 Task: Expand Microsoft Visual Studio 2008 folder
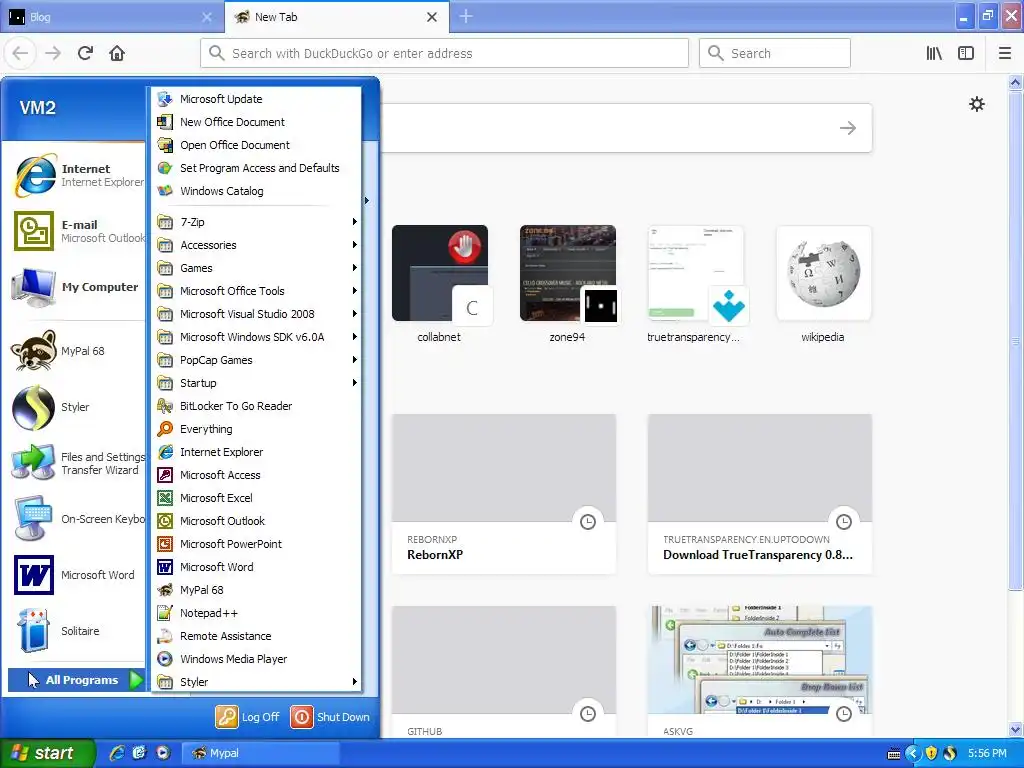[257, 314]
